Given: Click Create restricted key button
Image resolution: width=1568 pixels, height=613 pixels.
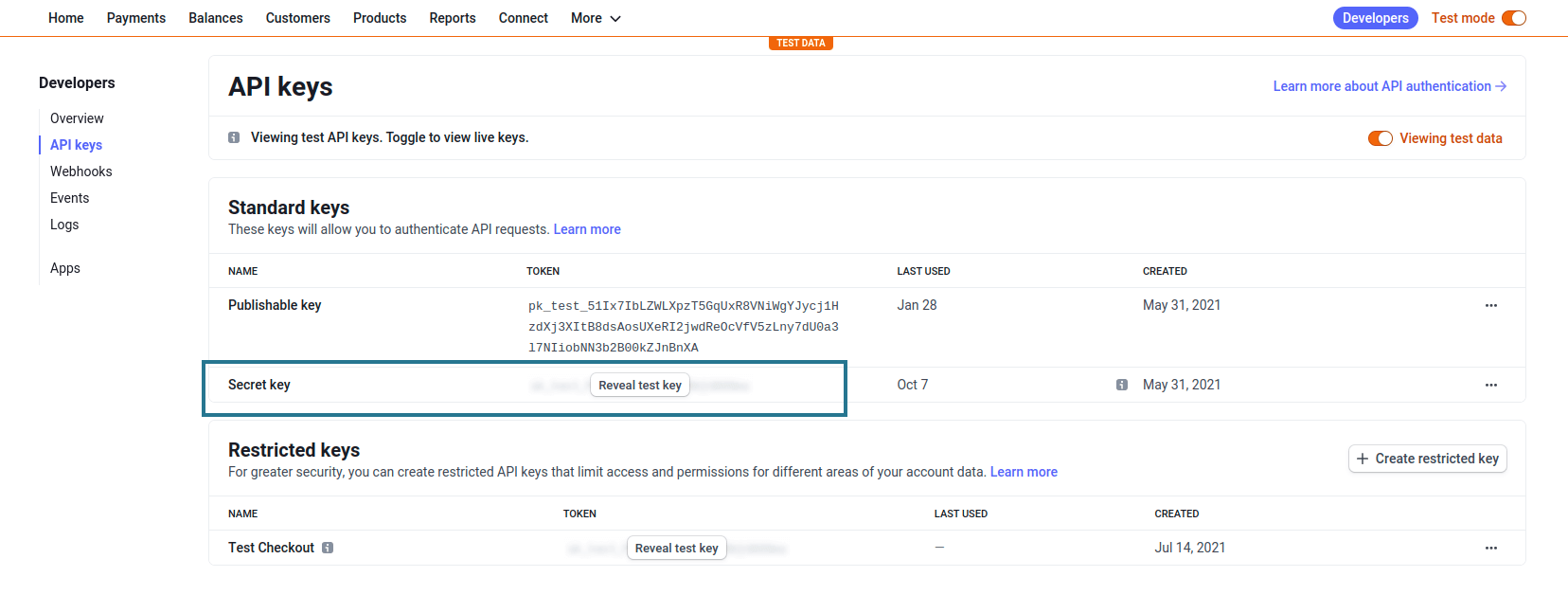Looking at the screenshot, I should click(1427, 459).
